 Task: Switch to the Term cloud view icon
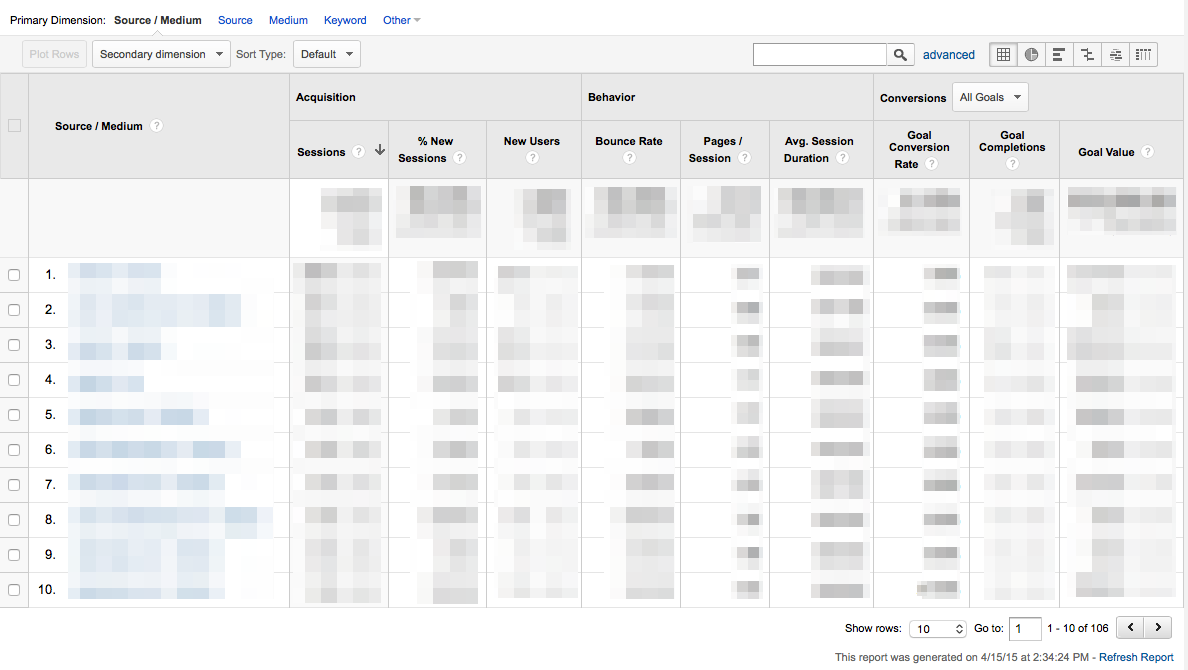point(1115,55)
